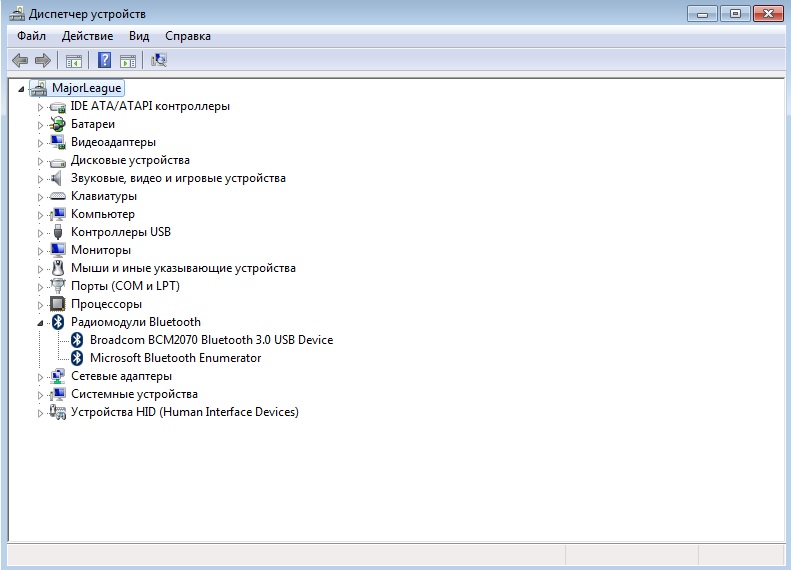Click the speaker icon for Звуковые устройства
This screenshot has height=570, width=791.
[56, 178]
